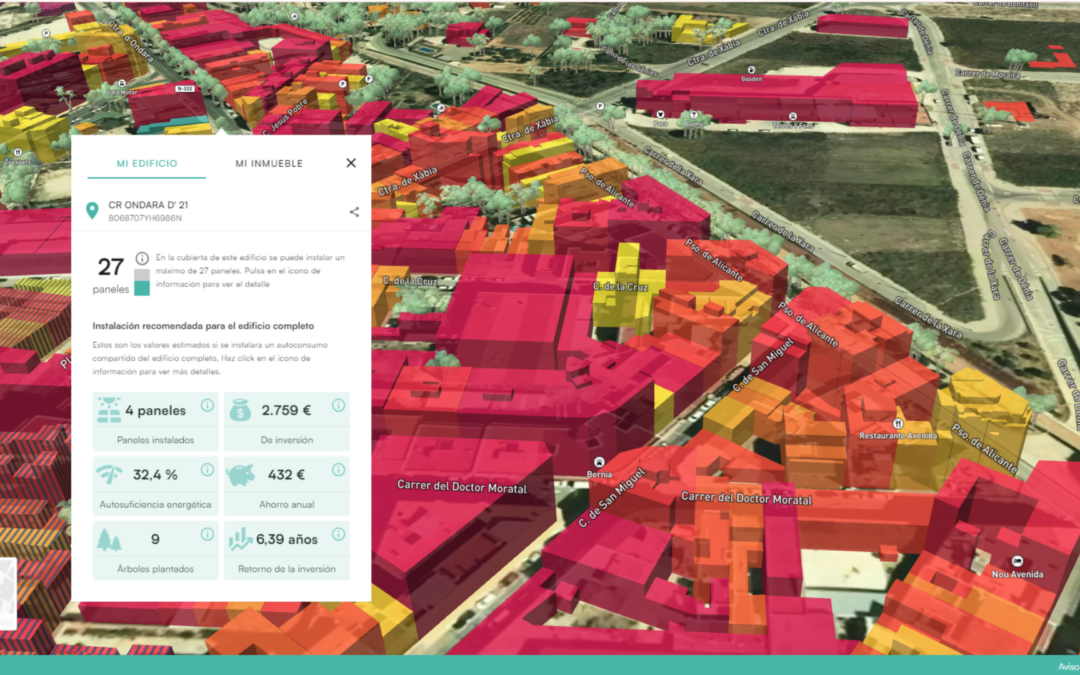Viewport: 1080px width, 675px height.
Task: Click the teal color swatch below 27 paneles
Action: pyautogui.click(x=141, y=287)
